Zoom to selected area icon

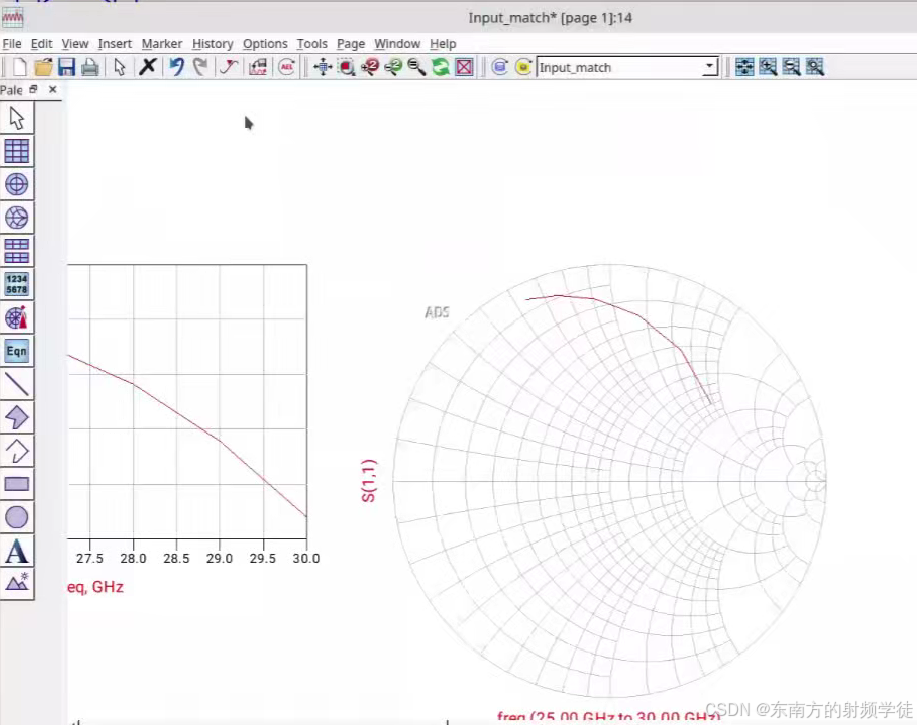(347, 67)
